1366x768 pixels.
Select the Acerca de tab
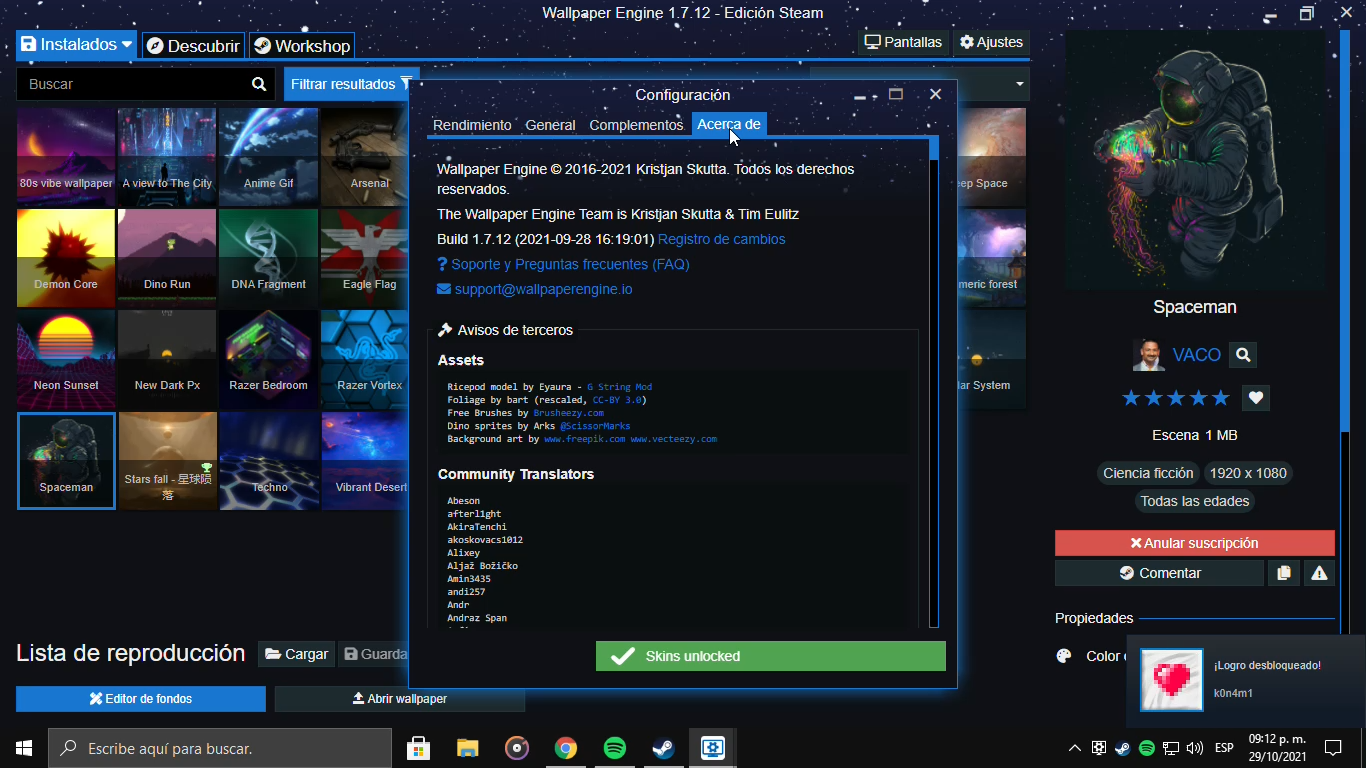(729, 124)
